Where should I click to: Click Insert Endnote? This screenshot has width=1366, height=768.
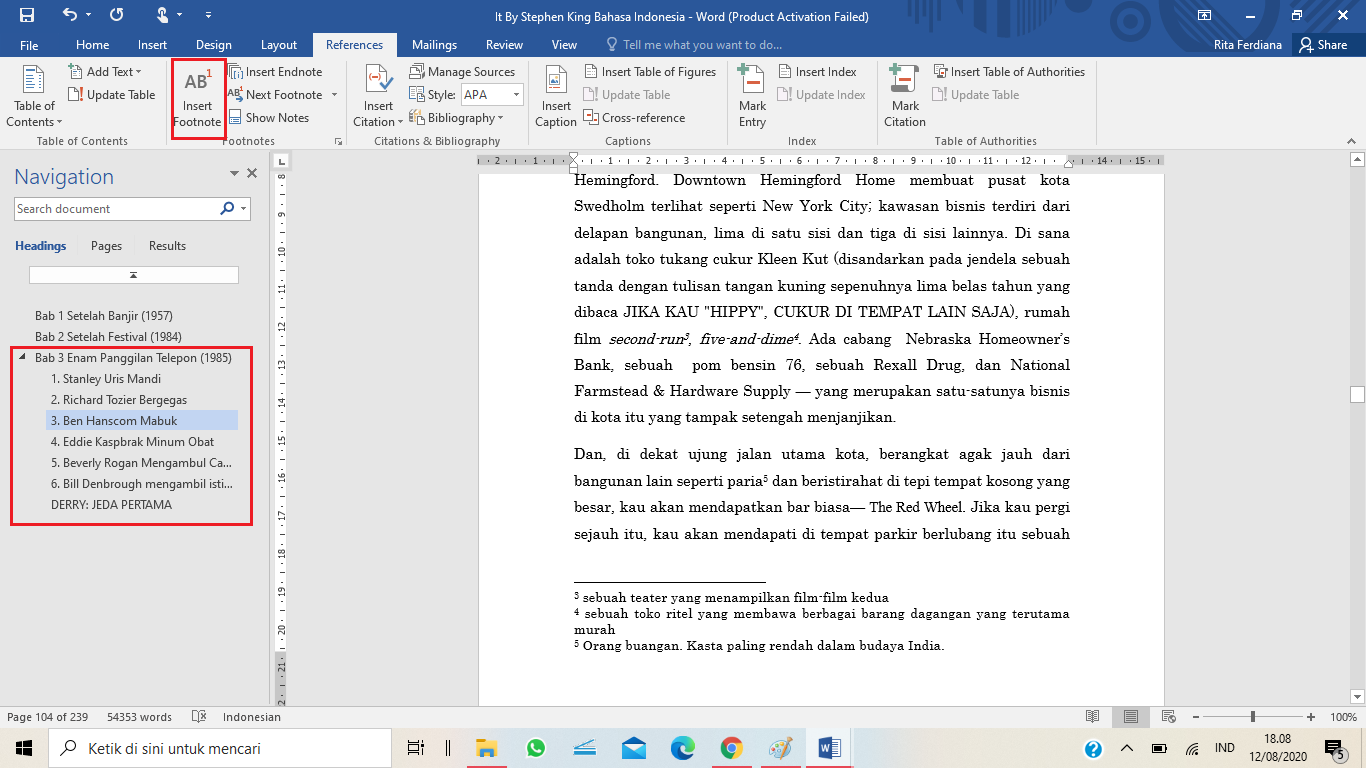[x=275, y=72]
